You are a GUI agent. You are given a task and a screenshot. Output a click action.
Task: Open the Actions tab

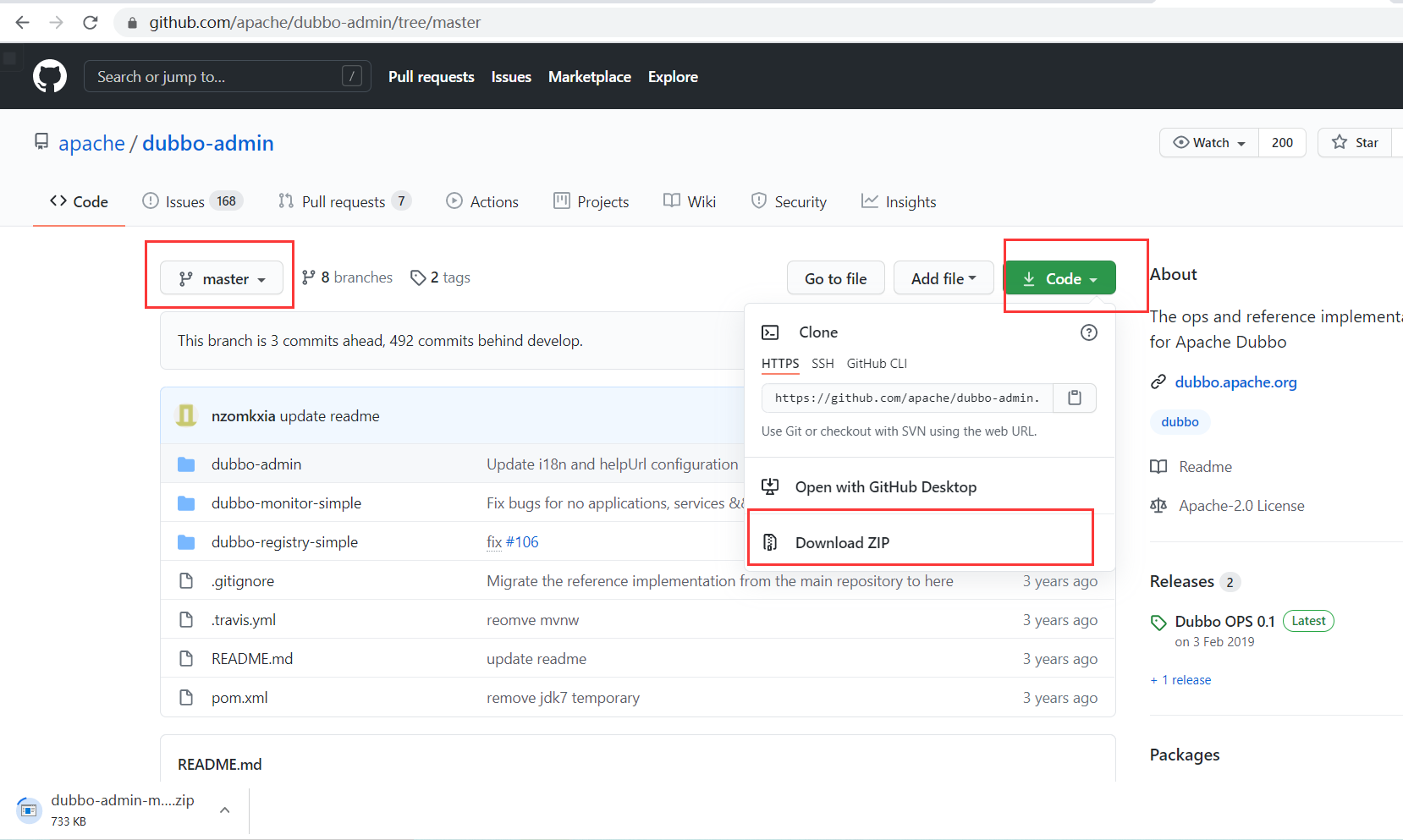click(x=482, y=201)
